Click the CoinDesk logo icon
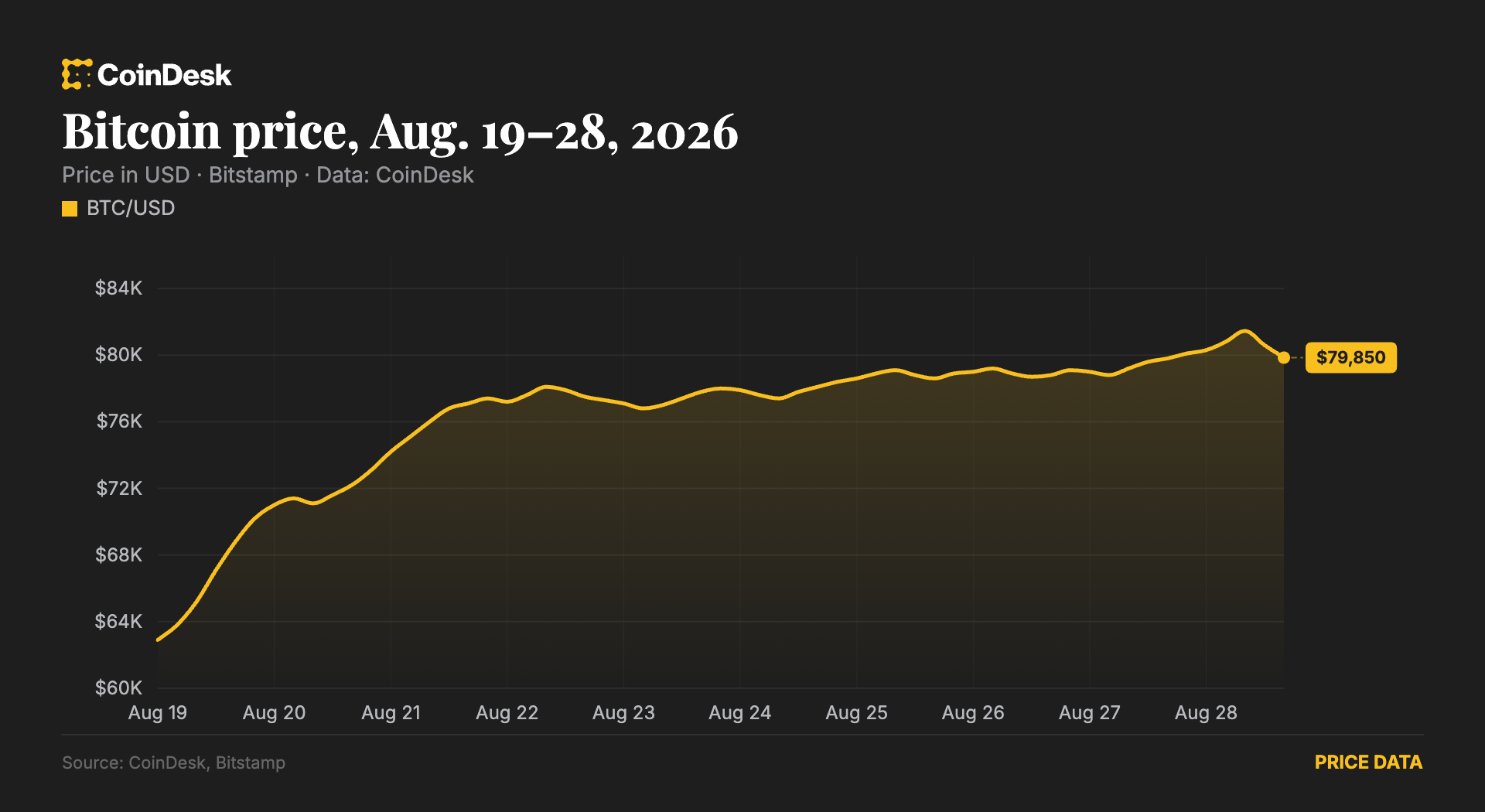Image resolution: width=1485 pixels, height=812 pixels. pos(77,74)
